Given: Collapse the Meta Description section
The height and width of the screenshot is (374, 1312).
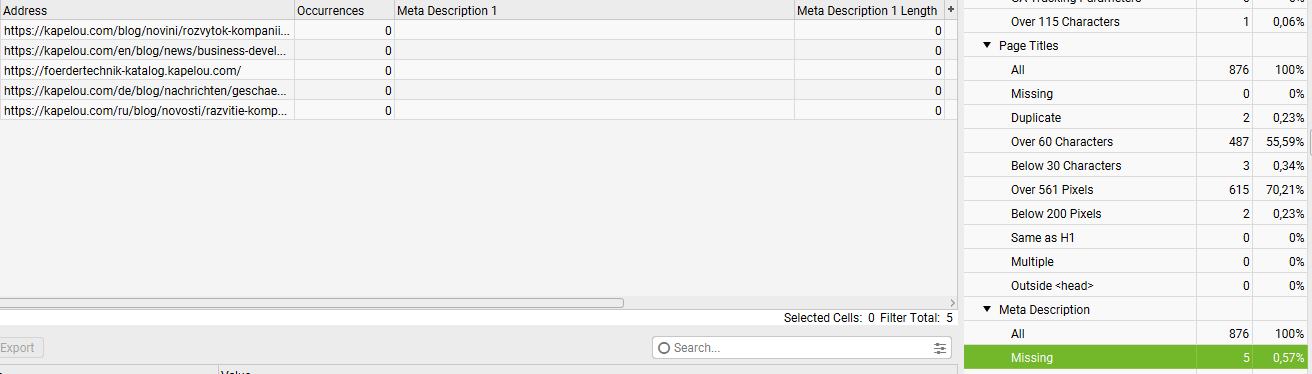Looking at the screenshot, I should point(987,309).
